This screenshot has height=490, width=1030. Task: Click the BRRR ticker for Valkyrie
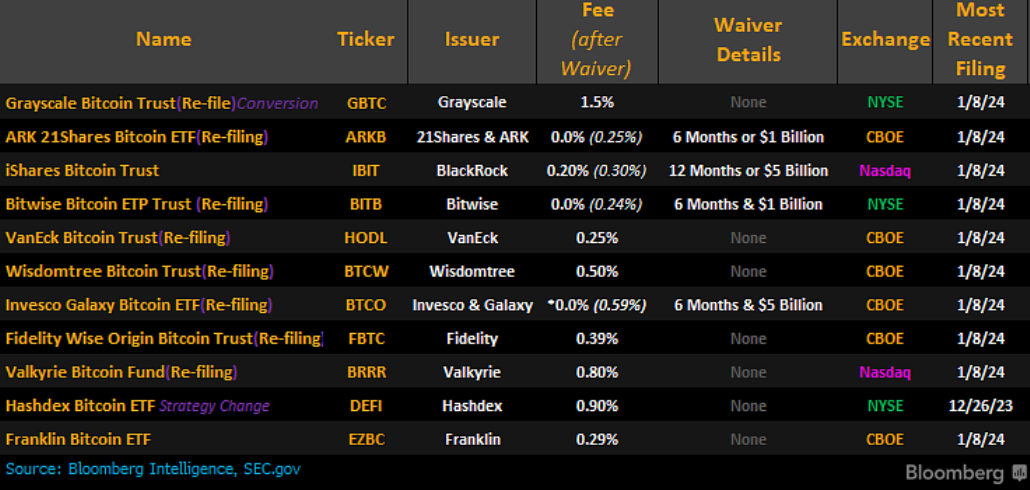[x=366, y=372]
